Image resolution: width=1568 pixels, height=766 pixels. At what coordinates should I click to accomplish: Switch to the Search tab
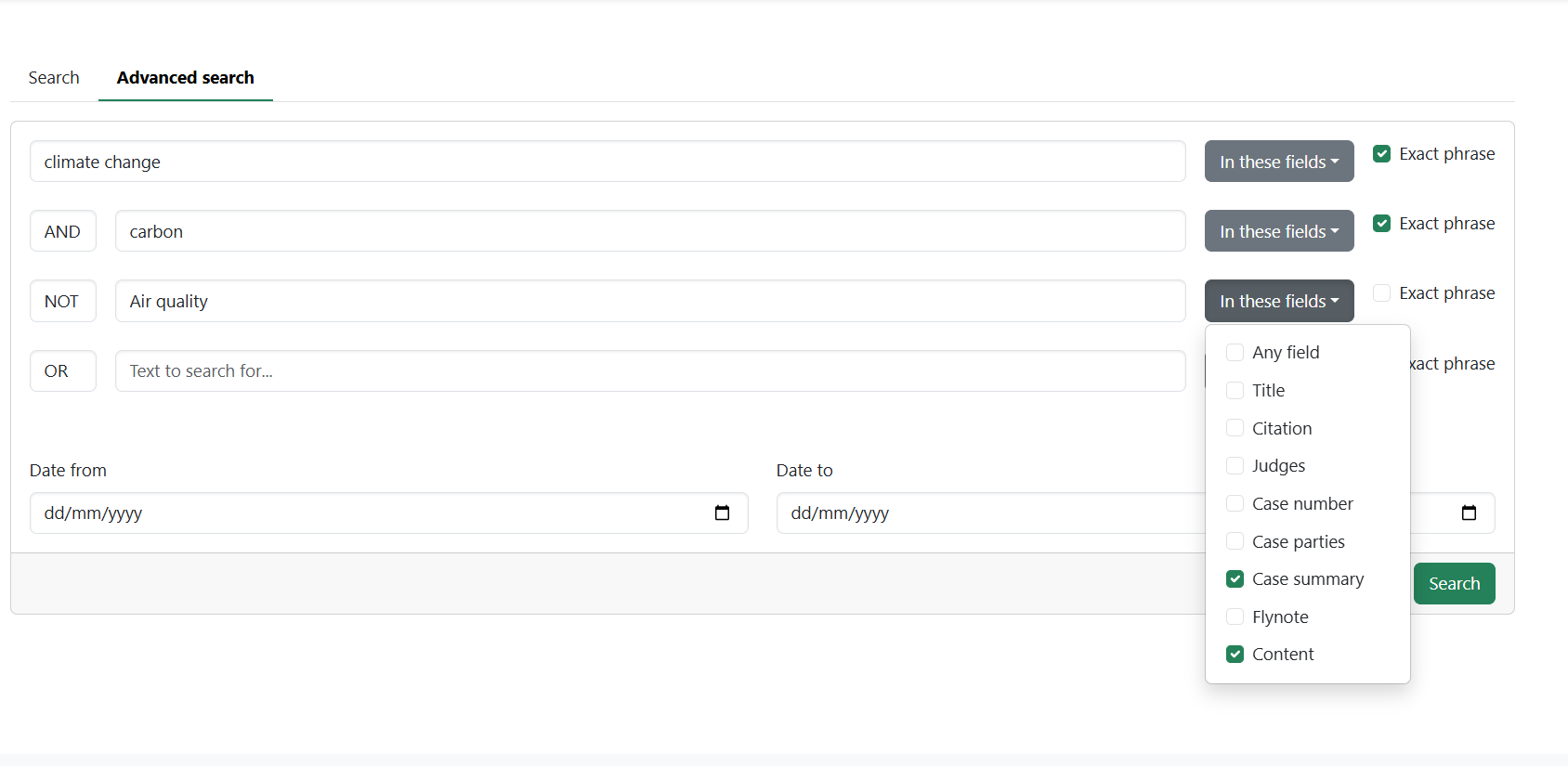coord(54,78)
